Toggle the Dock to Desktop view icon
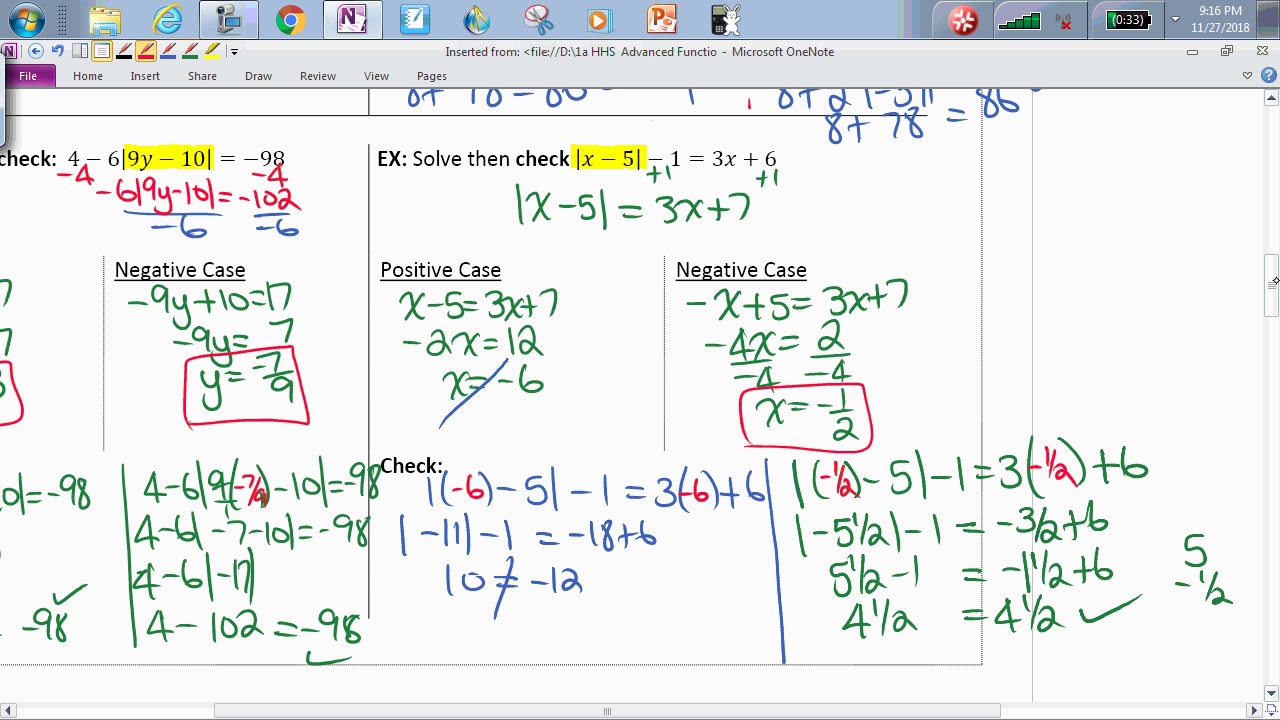This screenshot has height=720, width=1280. (80, 51)
